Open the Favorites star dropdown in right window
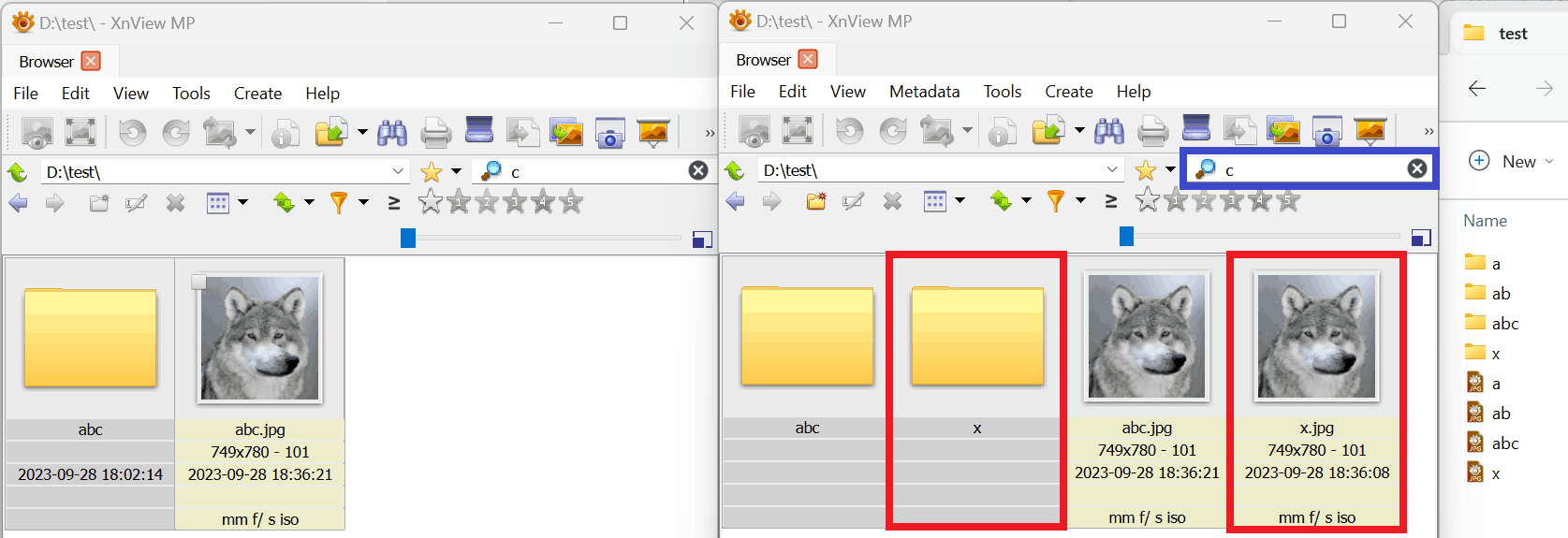 point(1170,169)
